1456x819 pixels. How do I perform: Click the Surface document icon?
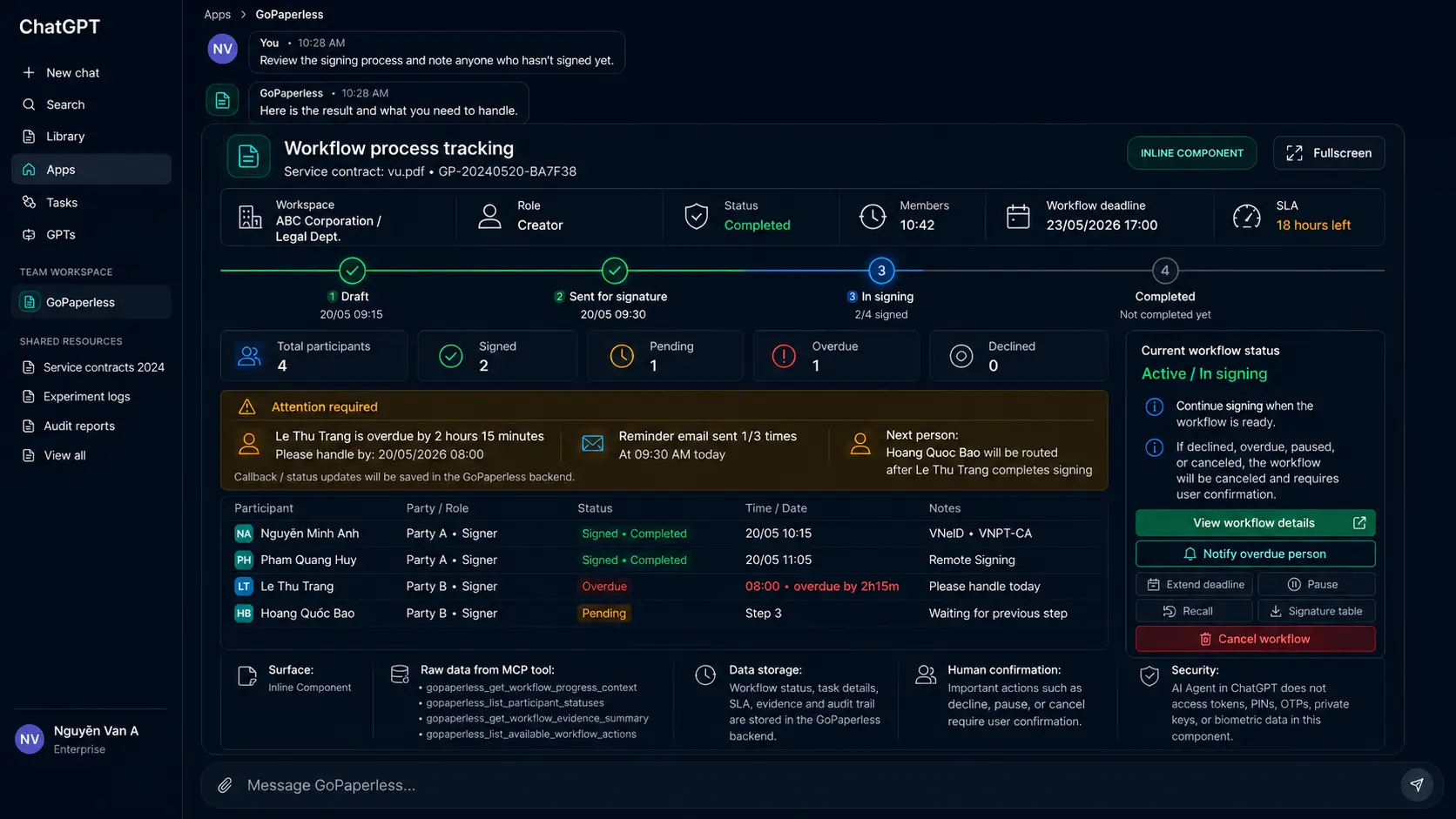247,676
